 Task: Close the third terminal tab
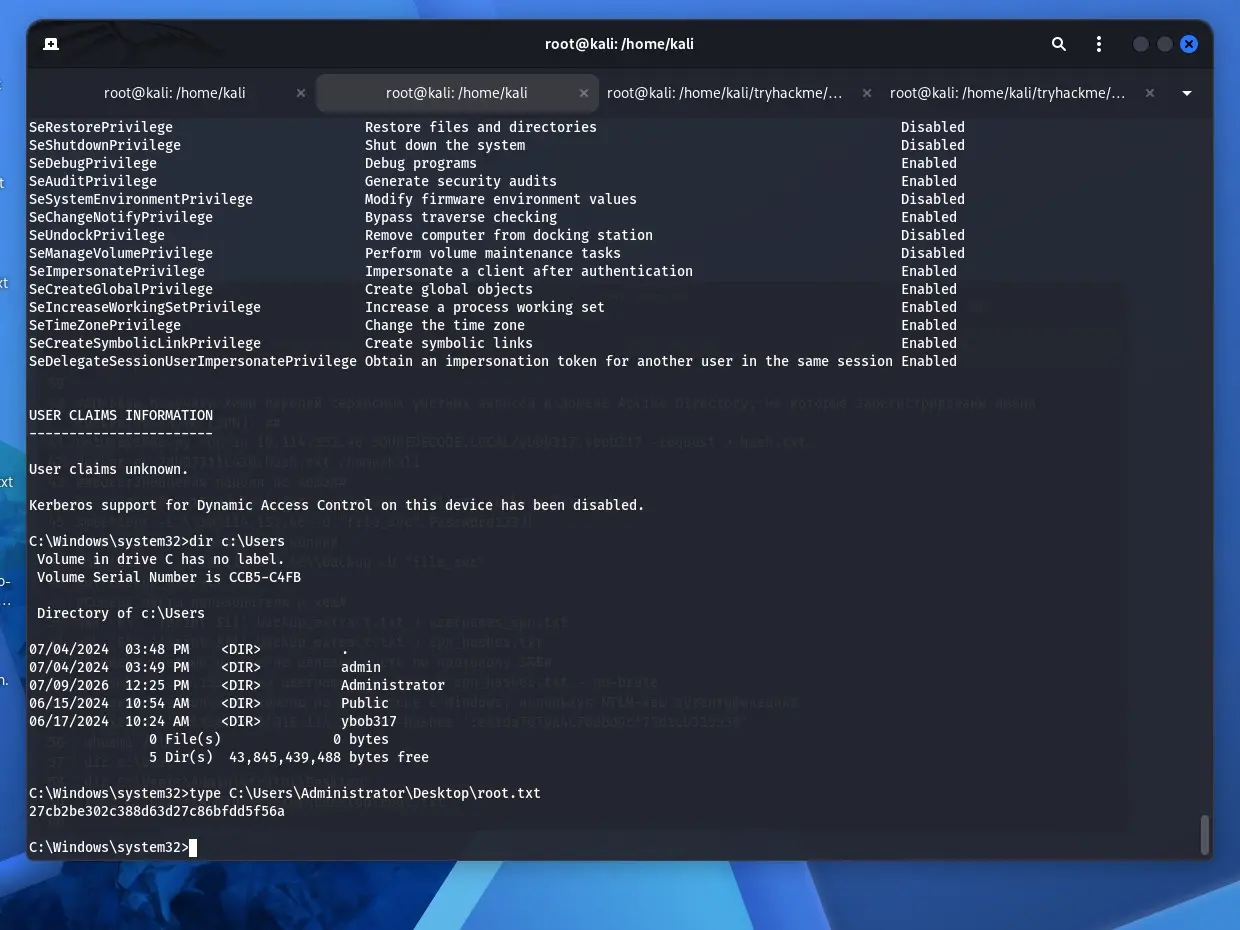pos(867,93)
